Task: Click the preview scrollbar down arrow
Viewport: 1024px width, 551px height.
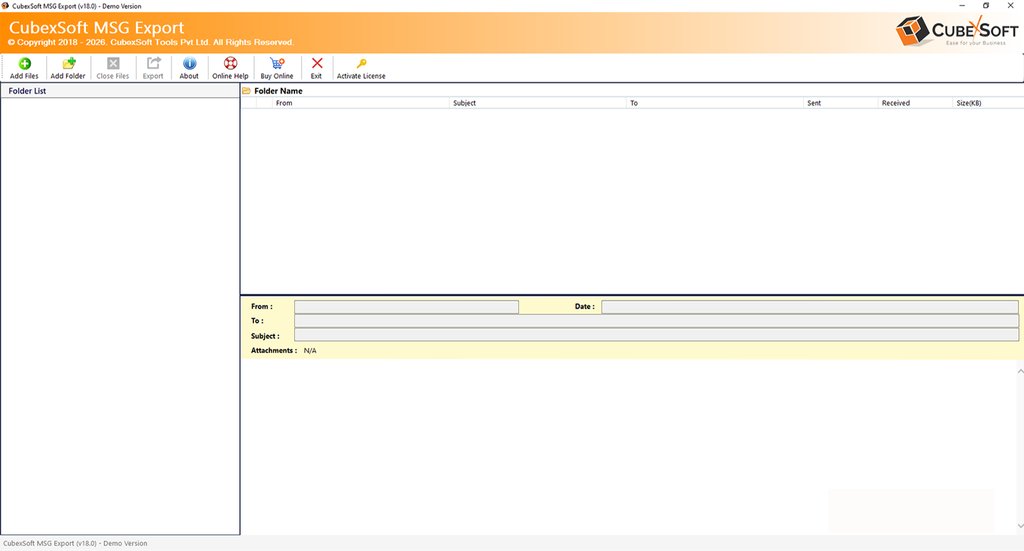Action: [1020, 526]
